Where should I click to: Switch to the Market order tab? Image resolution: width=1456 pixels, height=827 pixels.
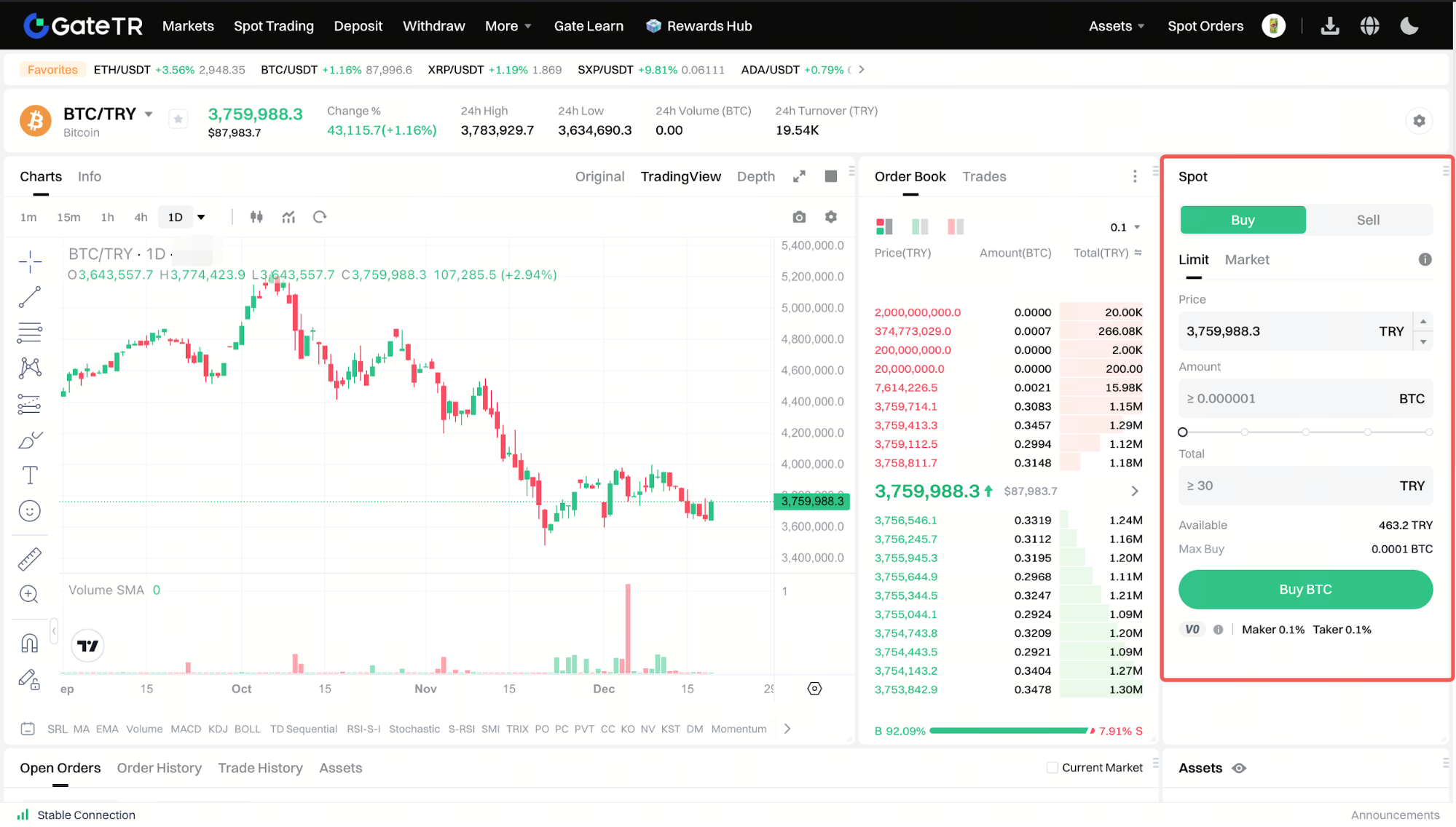[x=1246, y=260]
